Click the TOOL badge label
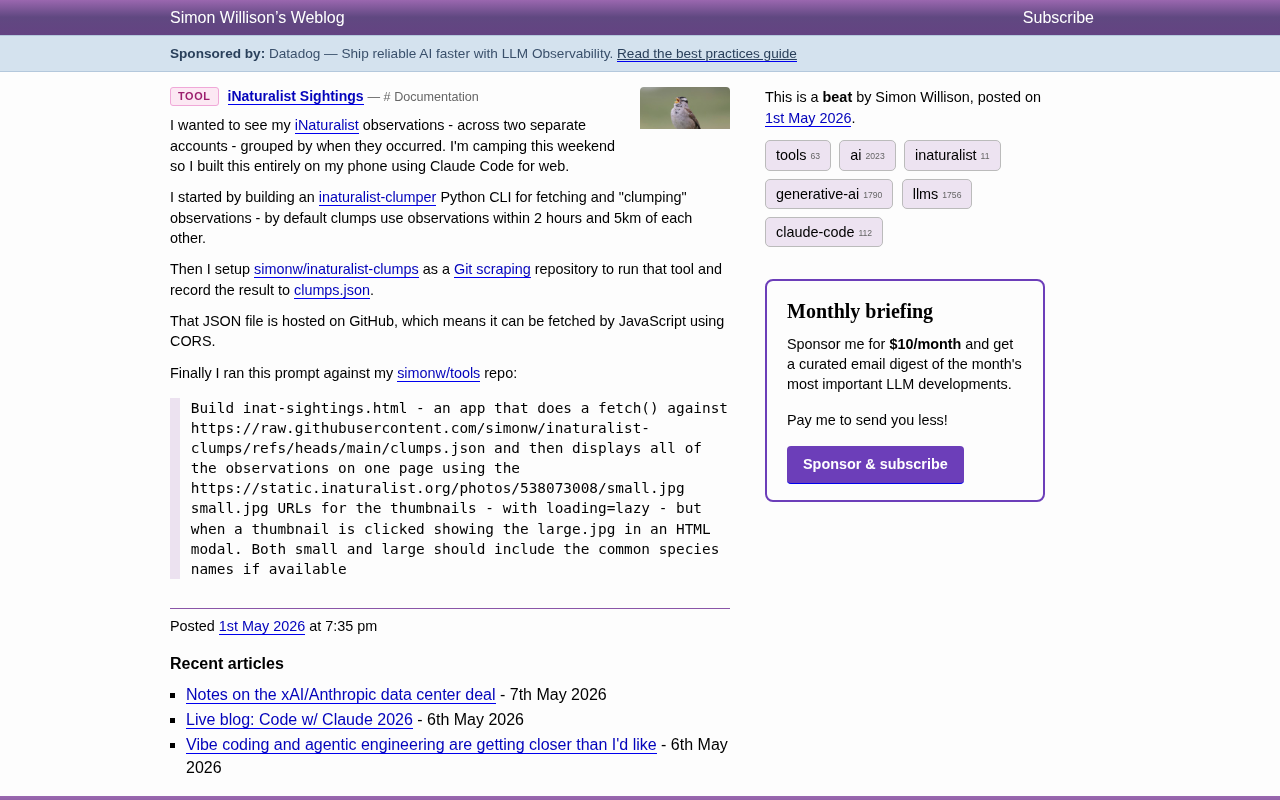The image size is (1280, 800). 194,96
